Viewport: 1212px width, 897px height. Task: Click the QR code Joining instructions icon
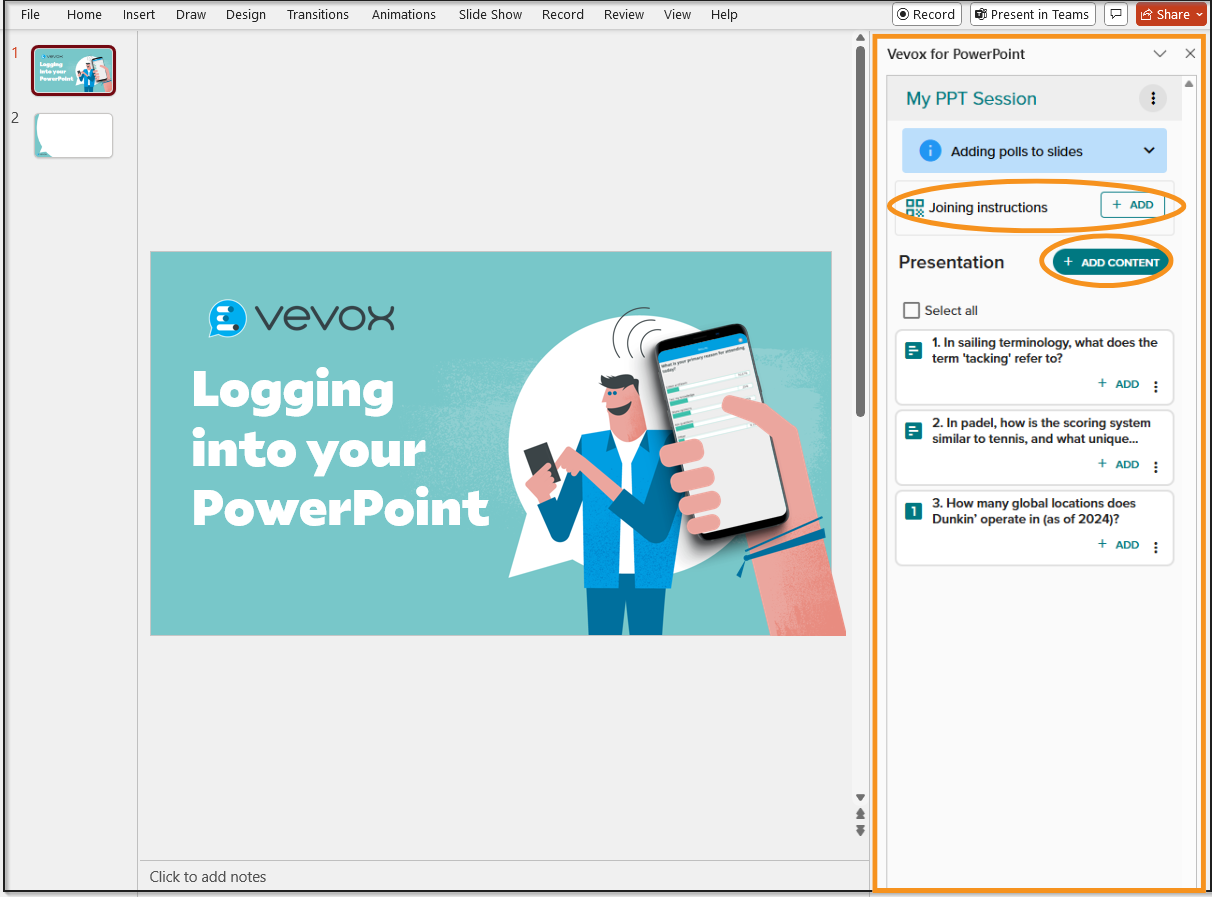point(915,207)
